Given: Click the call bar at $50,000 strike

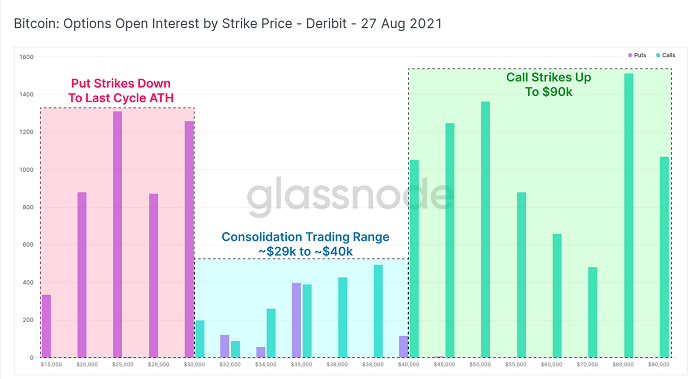Looking at the screenshot, I should 485,229.
